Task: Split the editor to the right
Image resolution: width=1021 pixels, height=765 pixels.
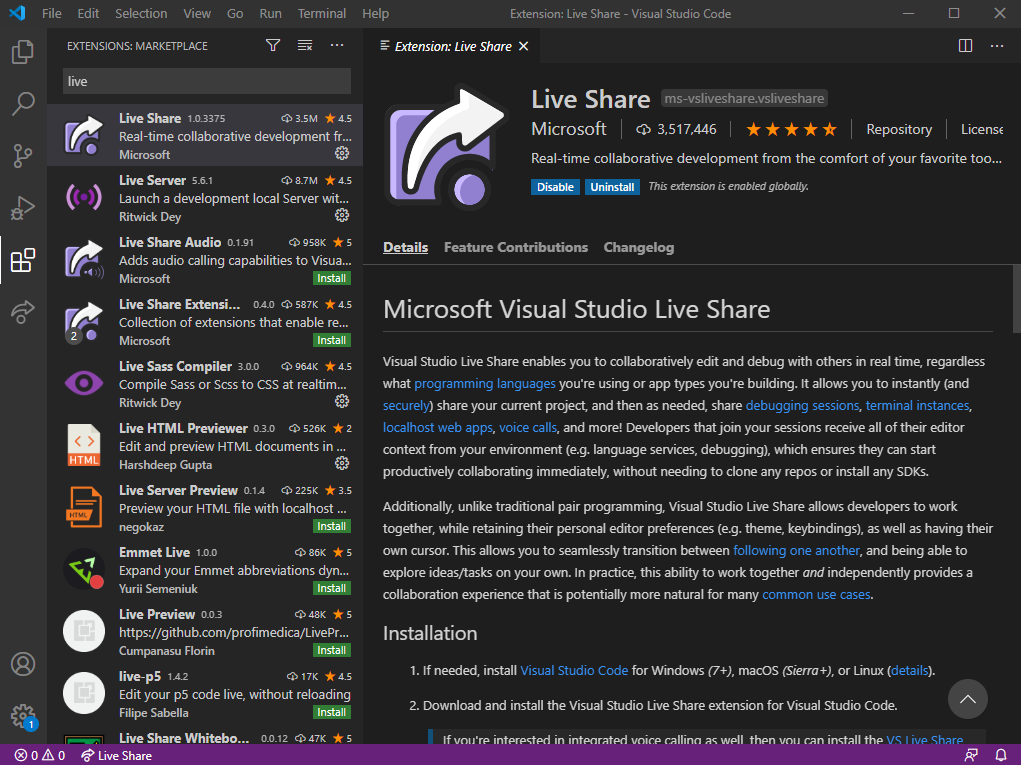Action: (x=965, y=45)
